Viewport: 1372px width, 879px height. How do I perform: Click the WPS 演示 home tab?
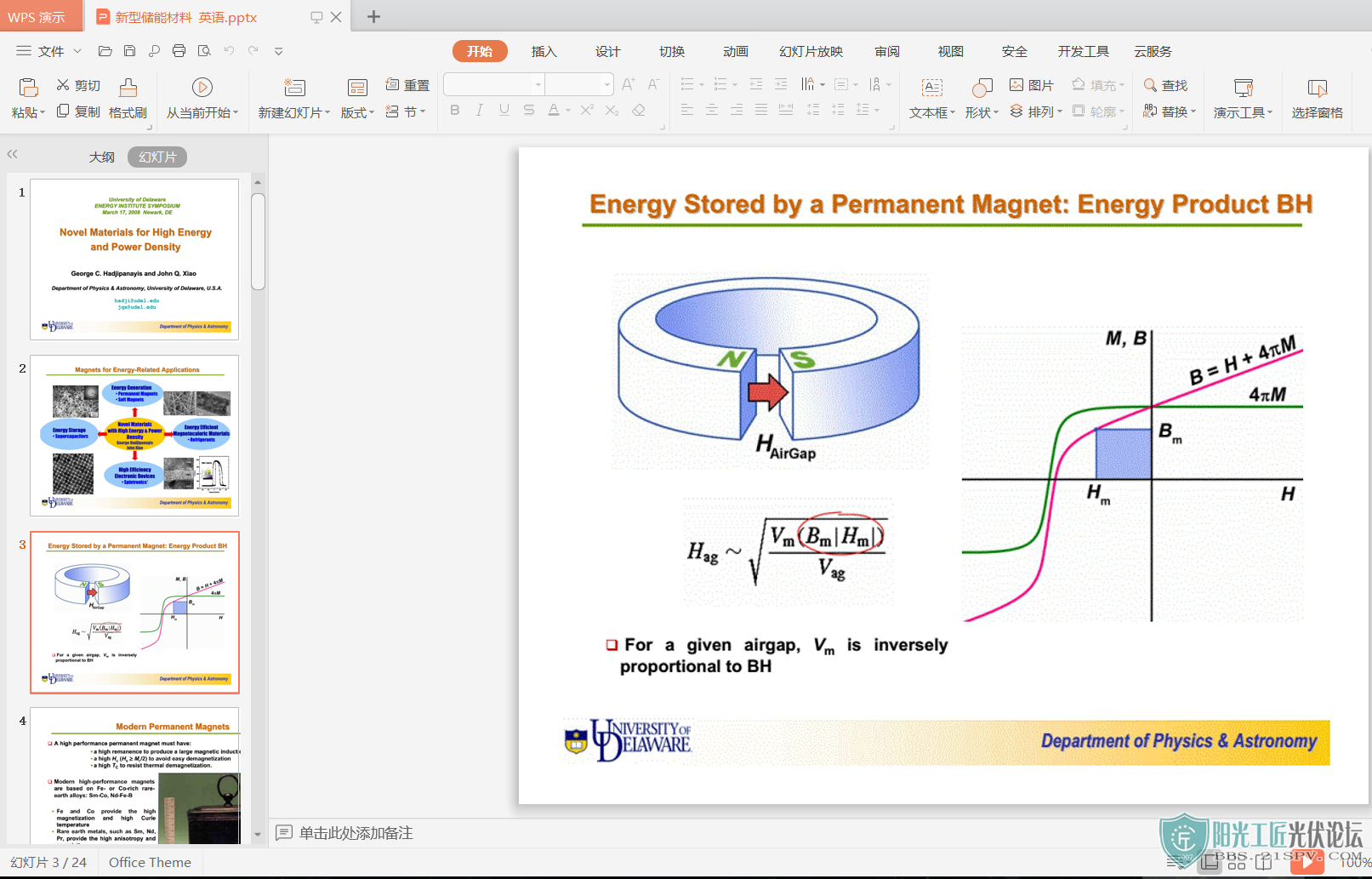(41, 16)
